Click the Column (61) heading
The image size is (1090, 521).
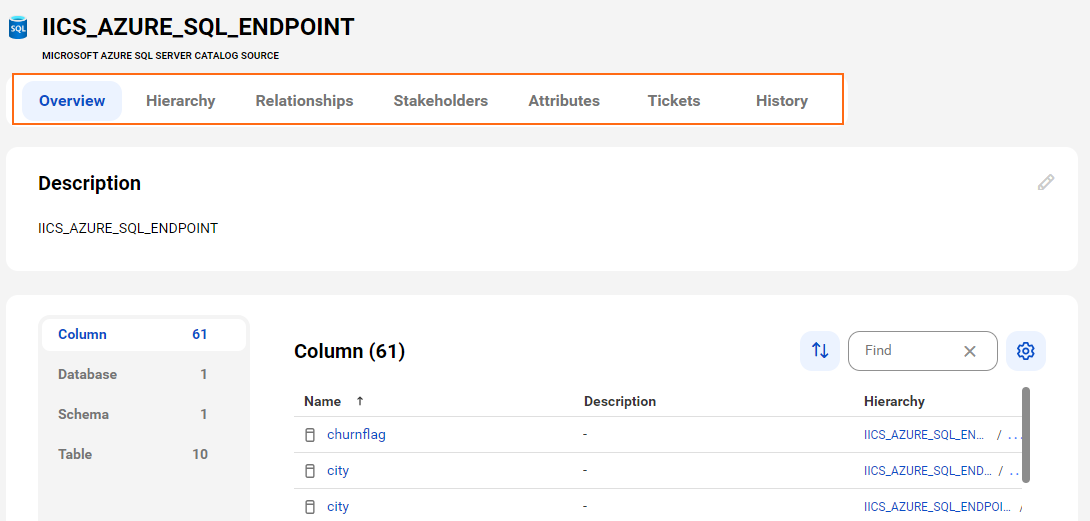tap(350, 351)
